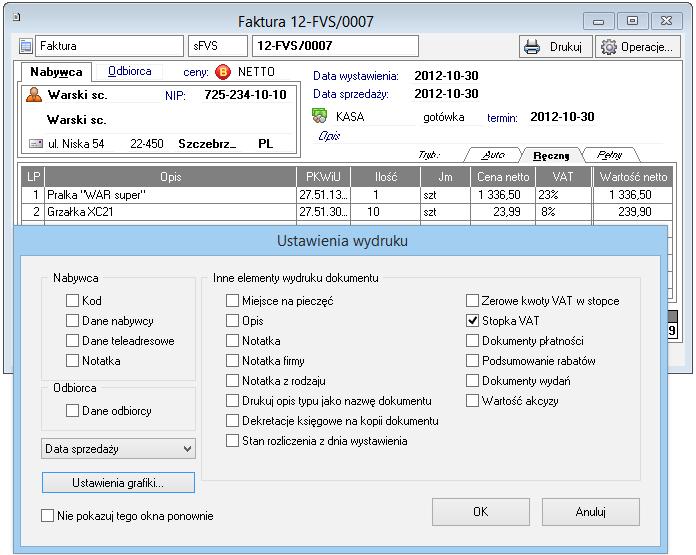Enable Dane odbiorcy checkbox
The height and width of the screenshot is (555, 696).
[72, 411]
